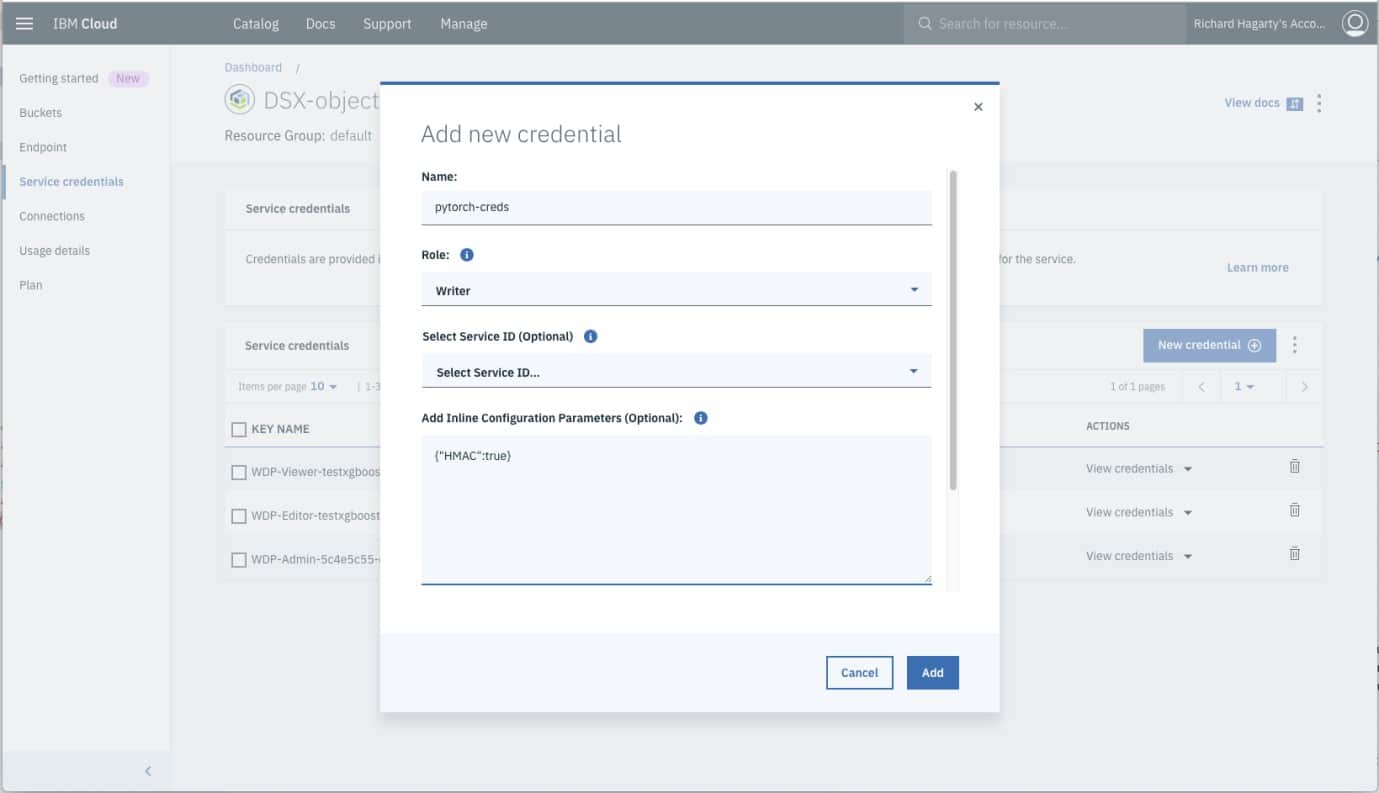1379x793 pixels.
Task: Click the Cancel button in dialog
Action: coord(859,673)
